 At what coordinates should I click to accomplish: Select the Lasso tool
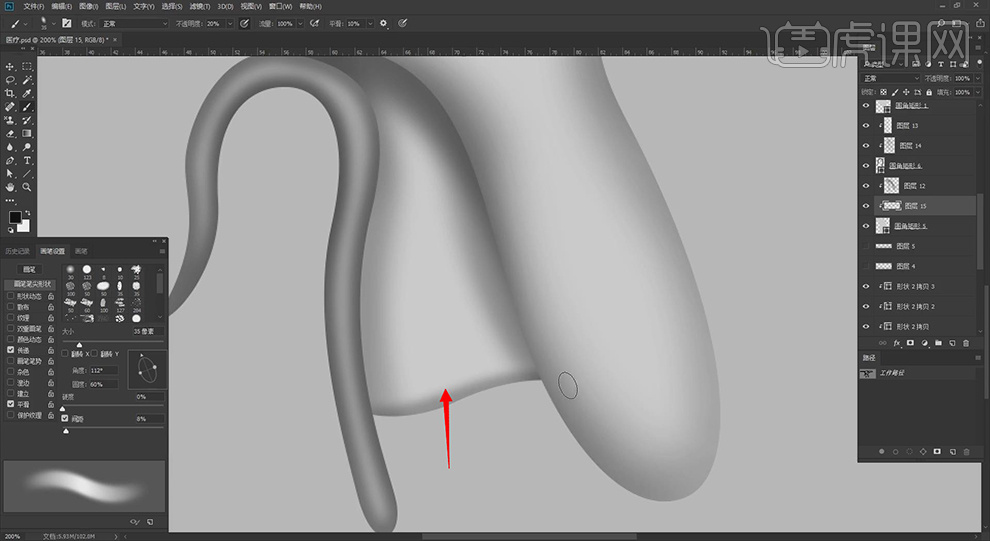pyautogui.click(x=9, y=80)
